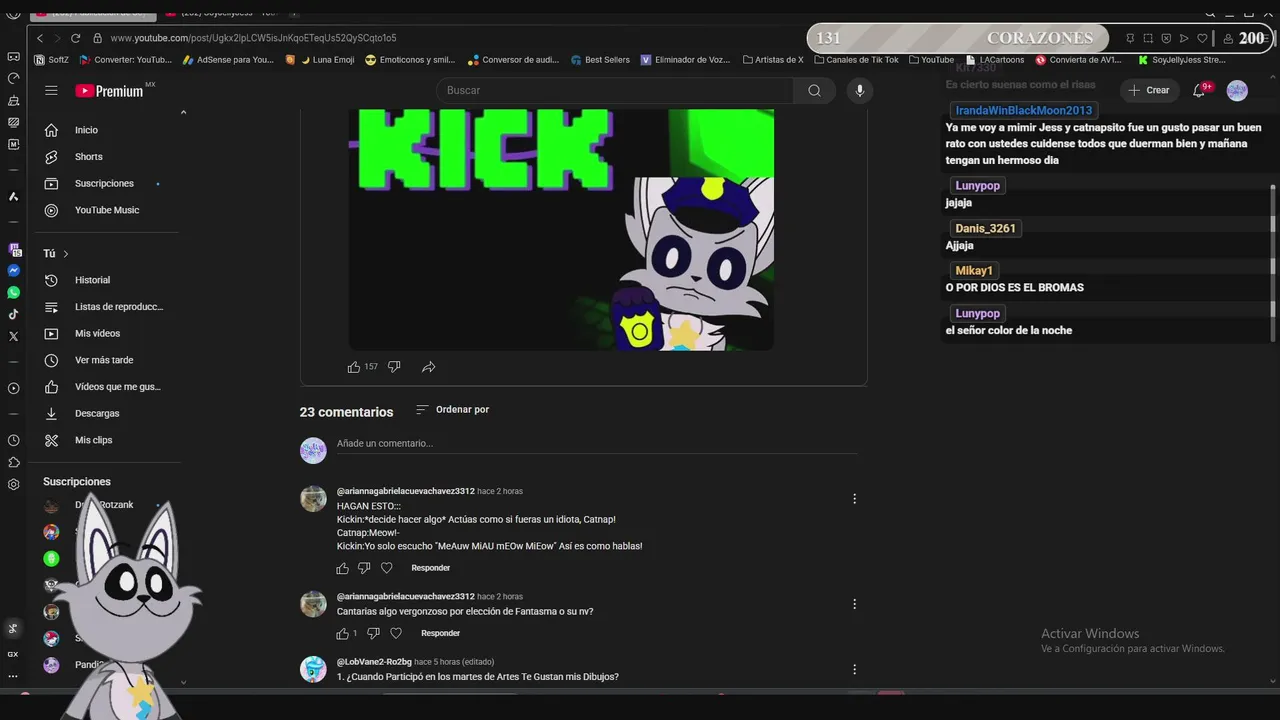Open Ver más tarde in the sidebar
This screenshot has height=720, width=1280.
[105, 360]
